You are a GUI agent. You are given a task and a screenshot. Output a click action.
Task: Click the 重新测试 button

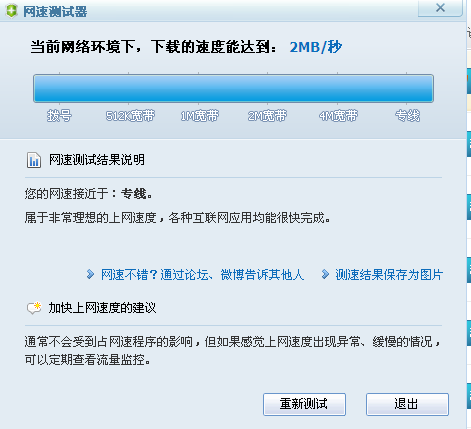pyautogui.click(x=304, y=404)
